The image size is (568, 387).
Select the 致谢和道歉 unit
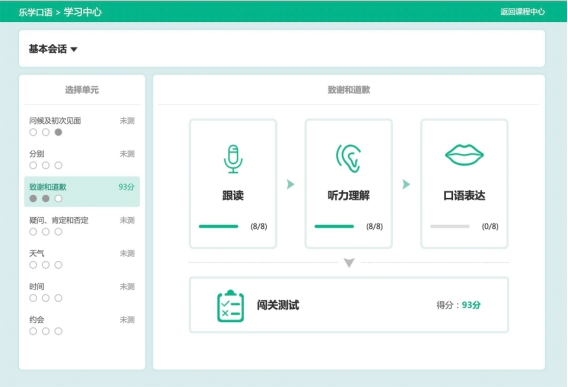click(x=82, y=192)
